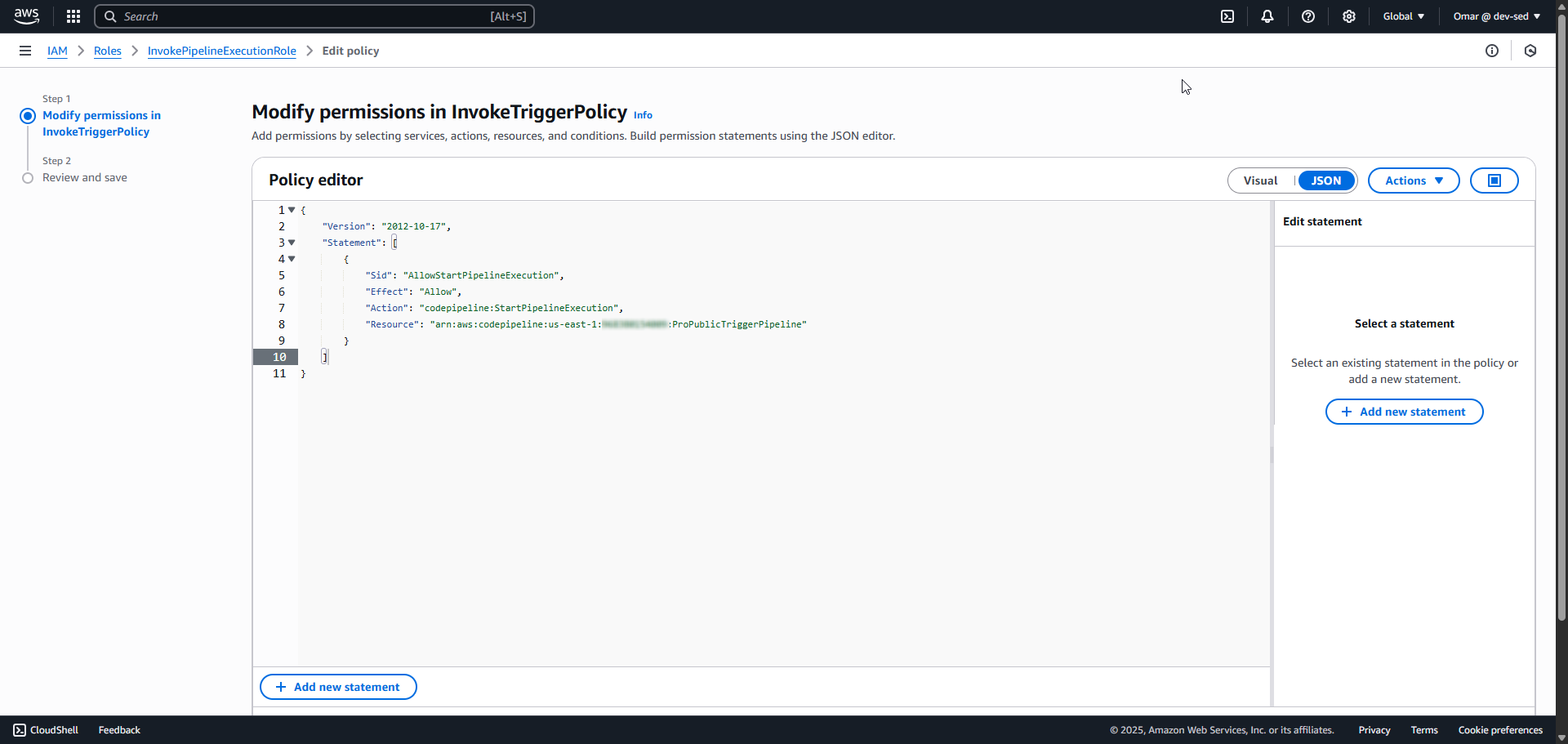Open the Terms link

[1424, 730]
